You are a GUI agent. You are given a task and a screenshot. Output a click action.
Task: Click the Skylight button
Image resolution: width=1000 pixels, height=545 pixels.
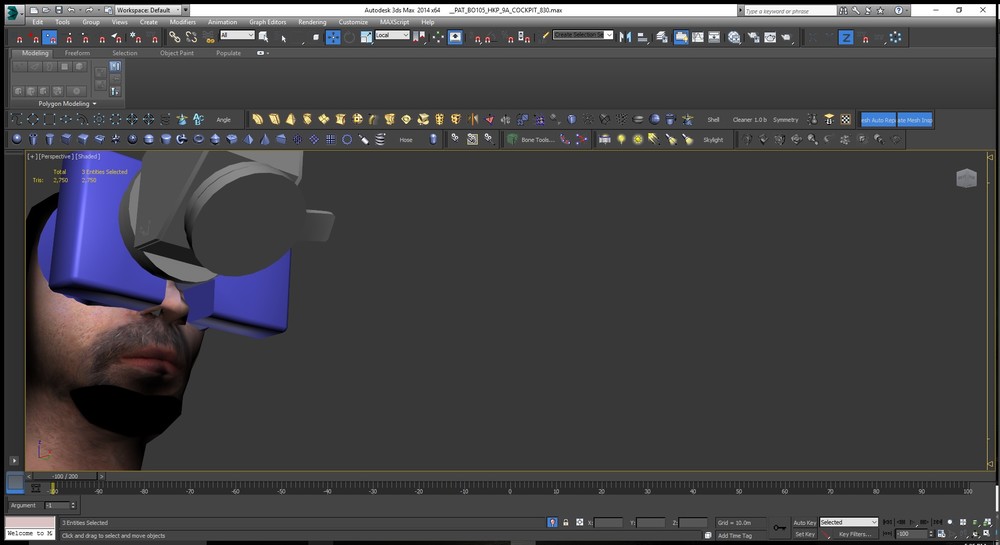pos(713,140)
